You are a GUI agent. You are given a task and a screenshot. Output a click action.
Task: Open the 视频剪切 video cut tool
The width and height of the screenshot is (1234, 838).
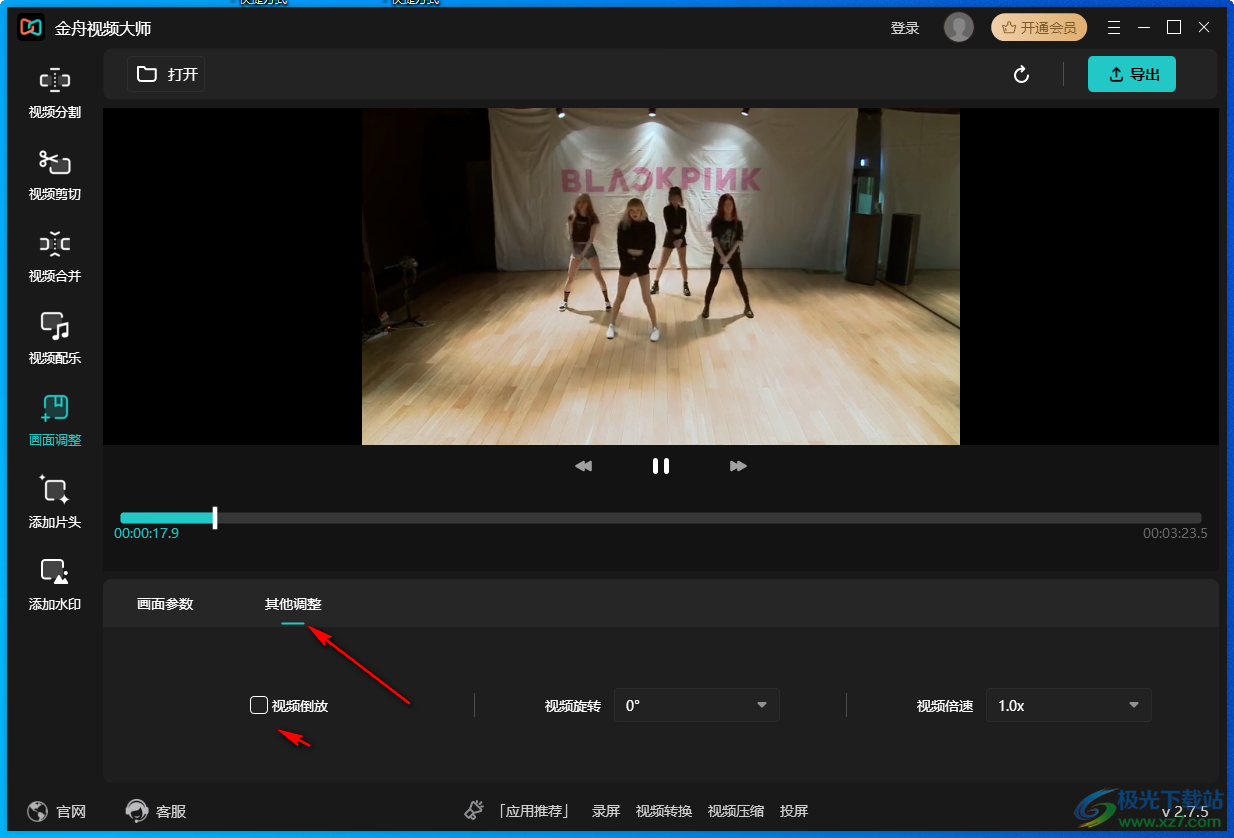coord(55,175)
